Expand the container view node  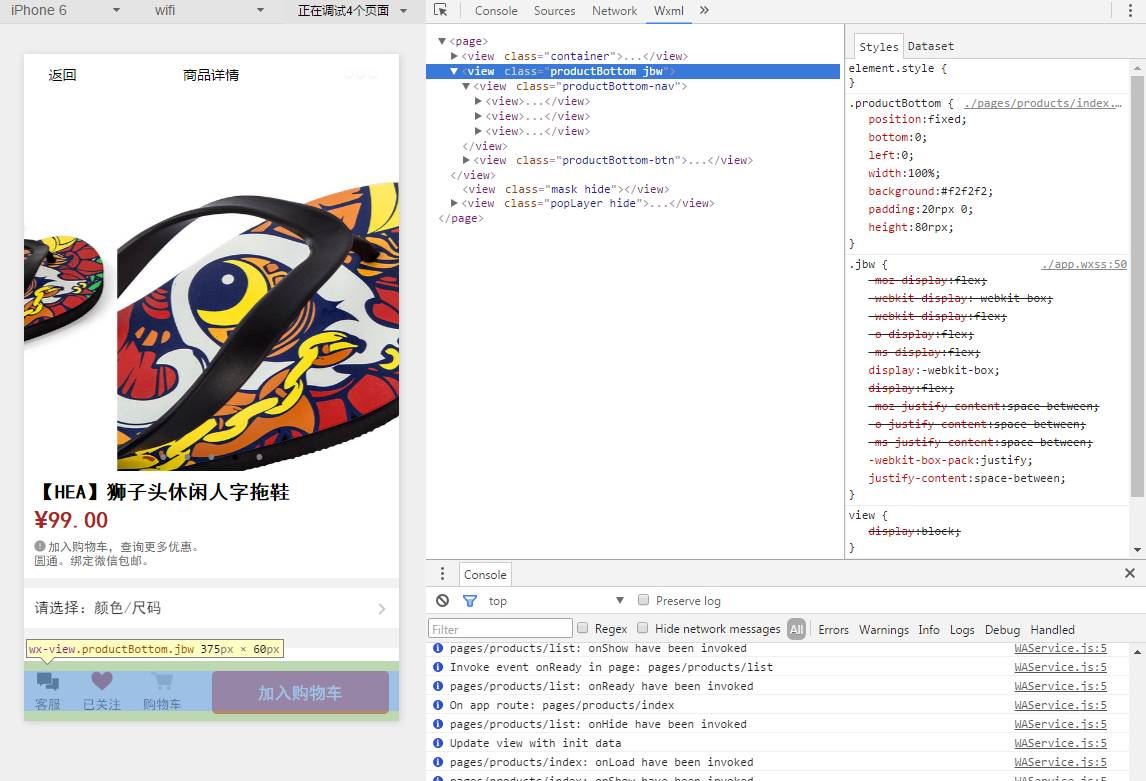pyautogui.click(x=454, y=56)
